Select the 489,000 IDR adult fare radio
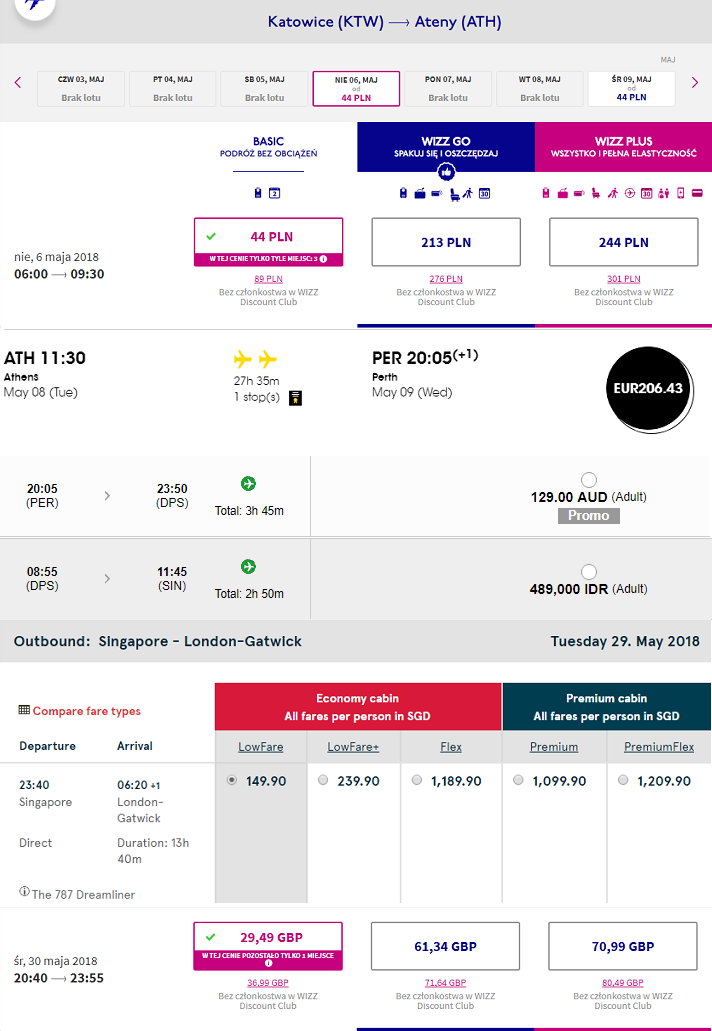The width and height of the screenshot is (712, 1031). [x=589, y=571]
